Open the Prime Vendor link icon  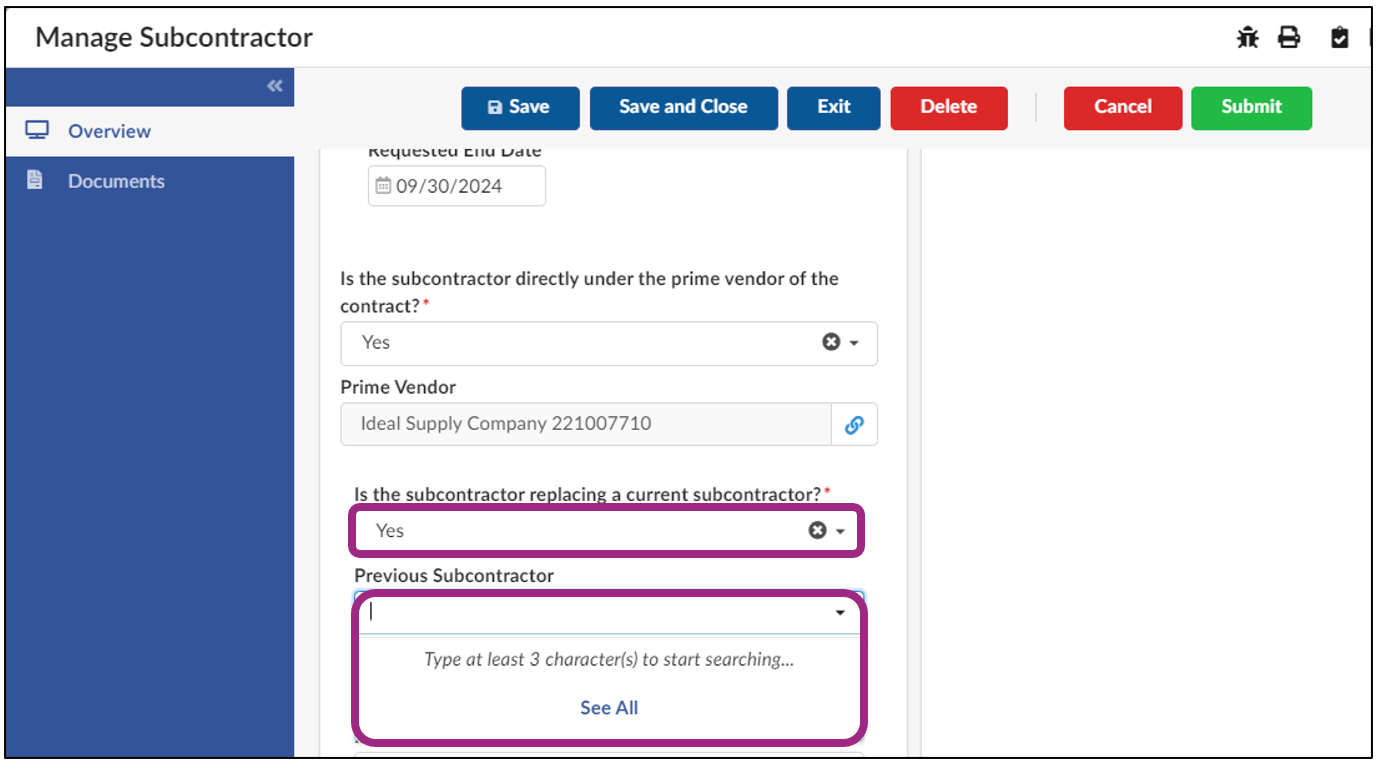click(x=855, y=424)
